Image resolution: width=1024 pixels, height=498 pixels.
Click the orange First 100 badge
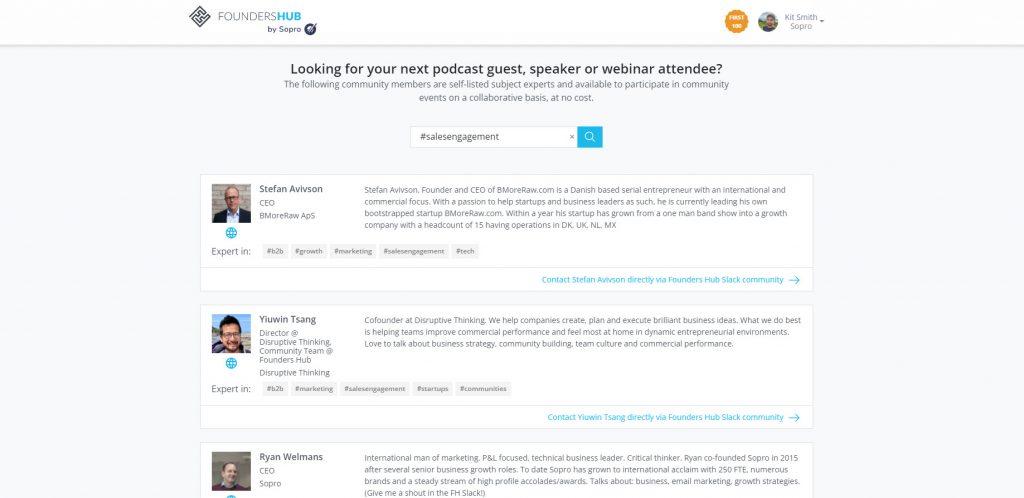736,21
